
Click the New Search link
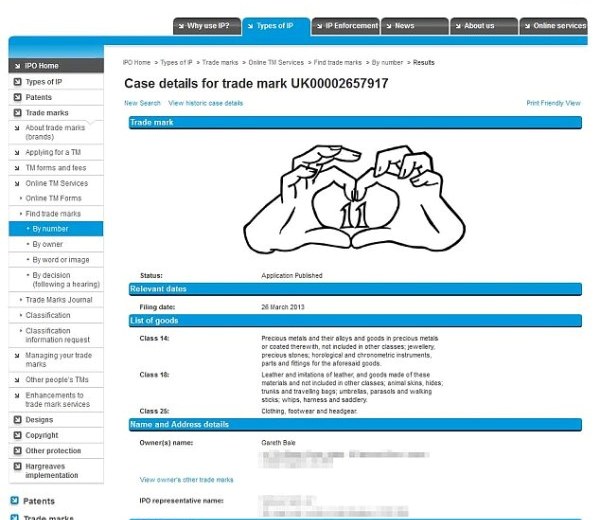click(142, 103)
